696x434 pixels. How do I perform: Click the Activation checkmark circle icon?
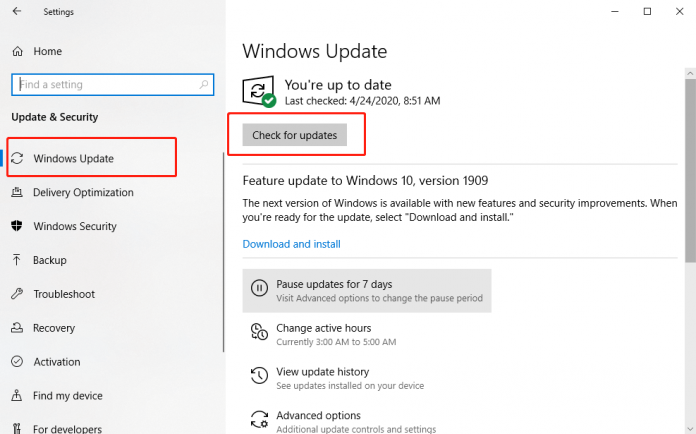click(17, 362)
